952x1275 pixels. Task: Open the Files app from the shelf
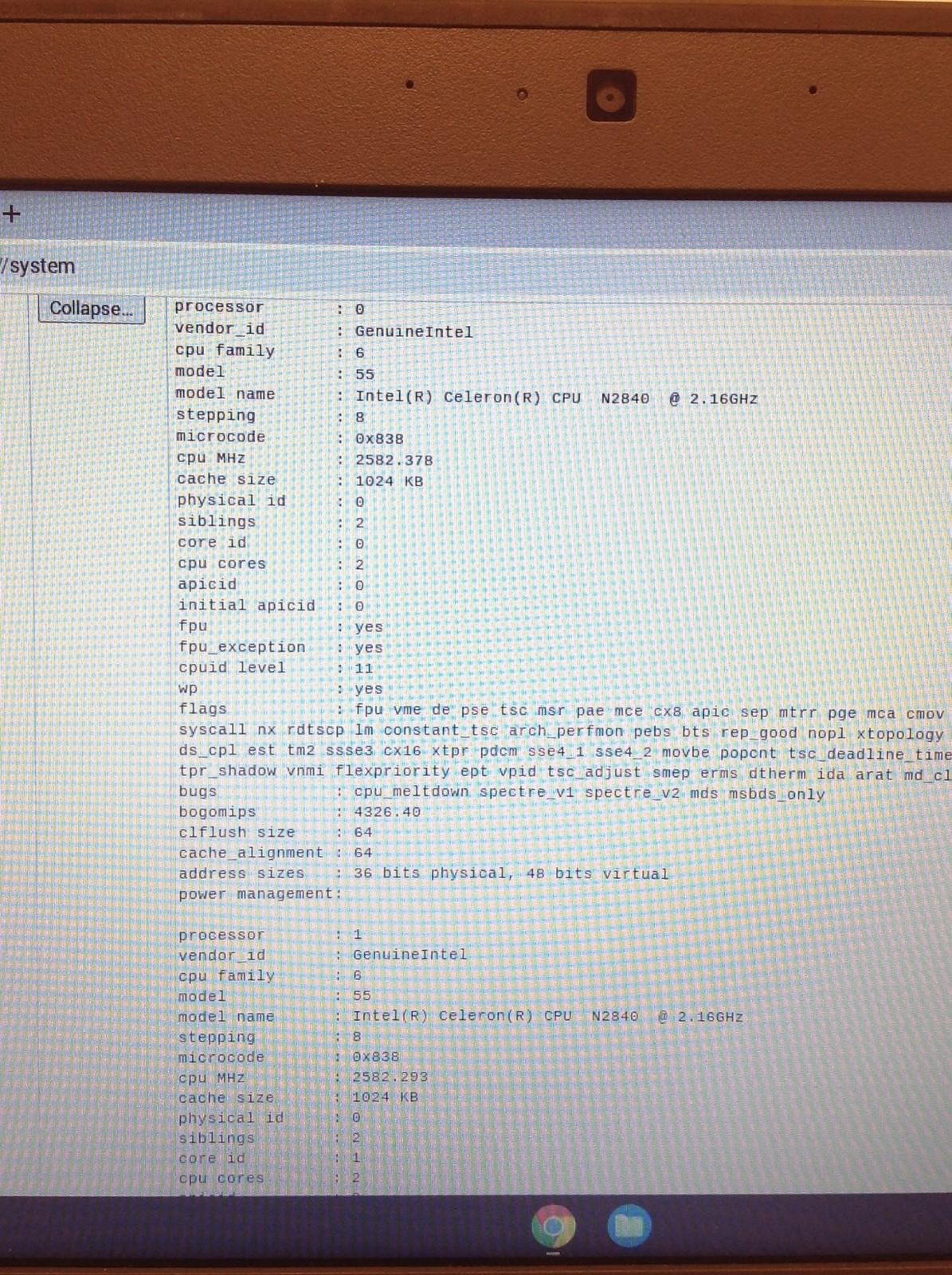629,1226
